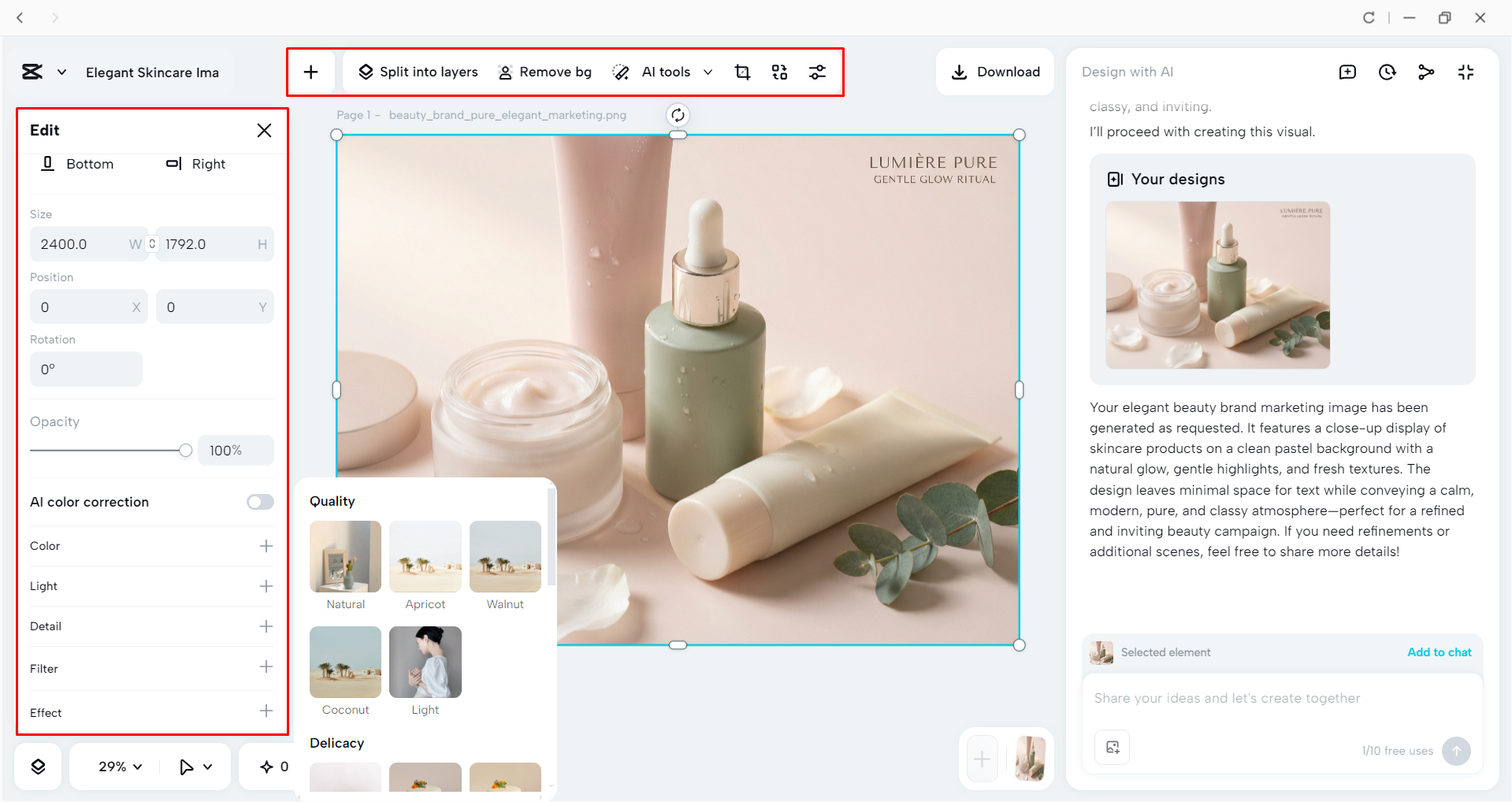
Task: Click the page label beauty_brand_pure_elegant_marketing.png
Action: tap(507, 115)
